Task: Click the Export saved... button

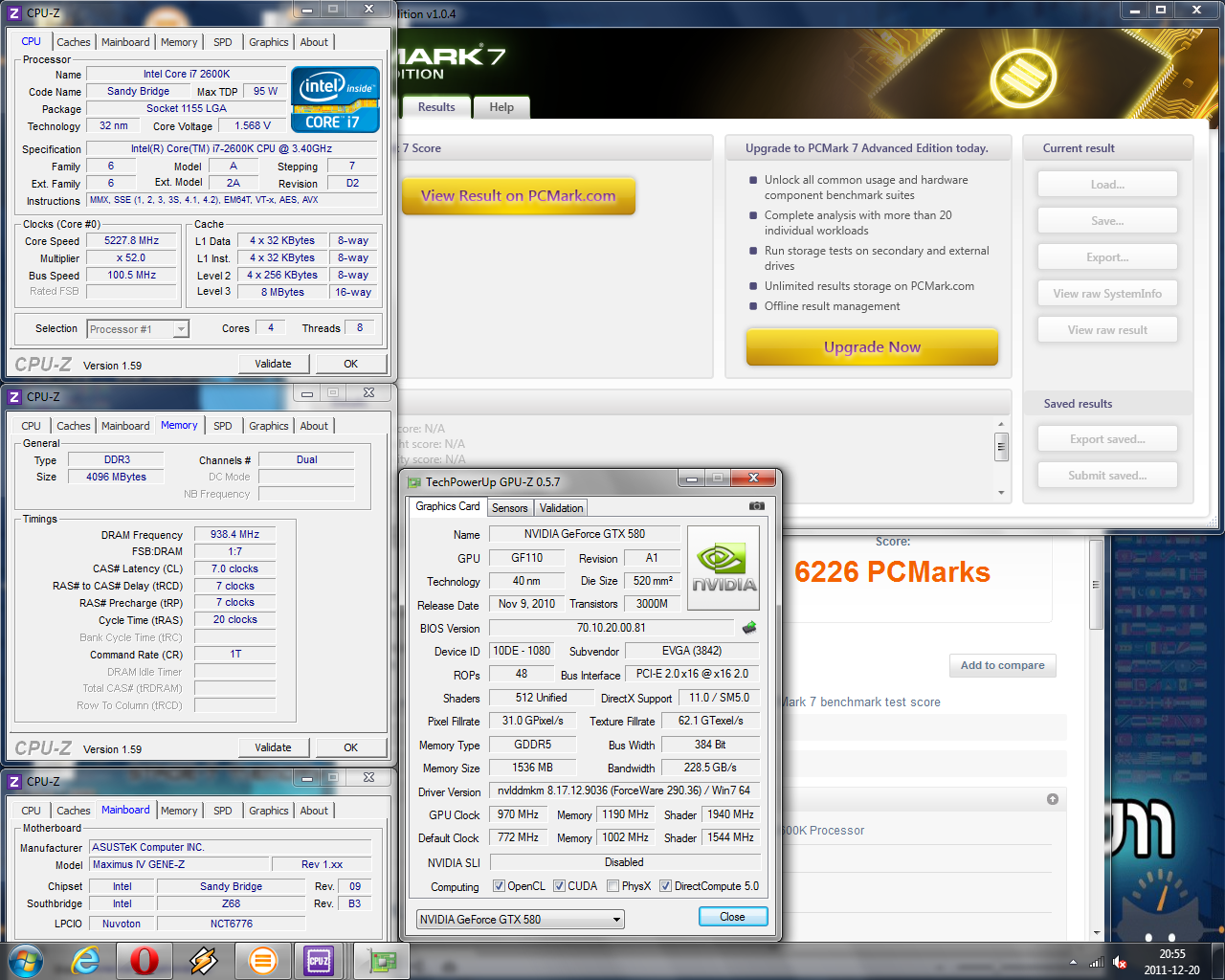Action: click(x=1107, y=439)
